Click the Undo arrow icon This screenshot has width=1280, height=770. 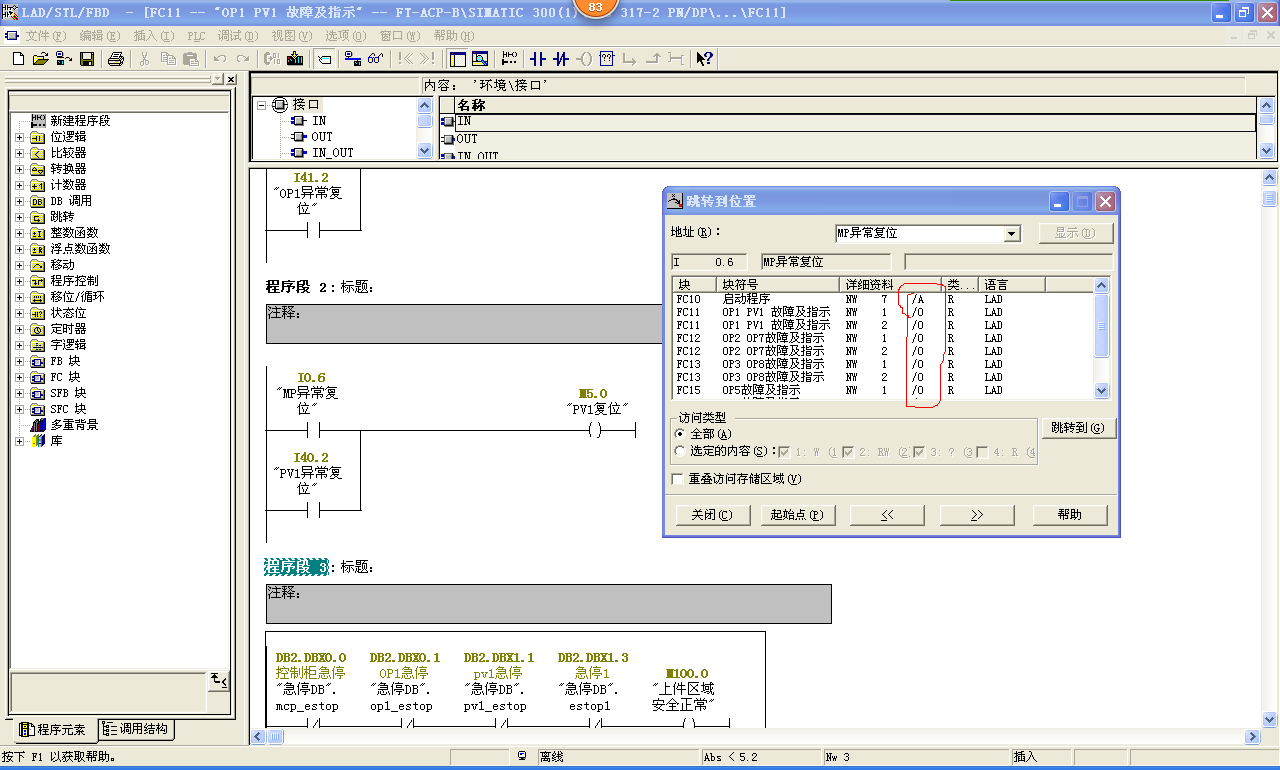(219, 59)
